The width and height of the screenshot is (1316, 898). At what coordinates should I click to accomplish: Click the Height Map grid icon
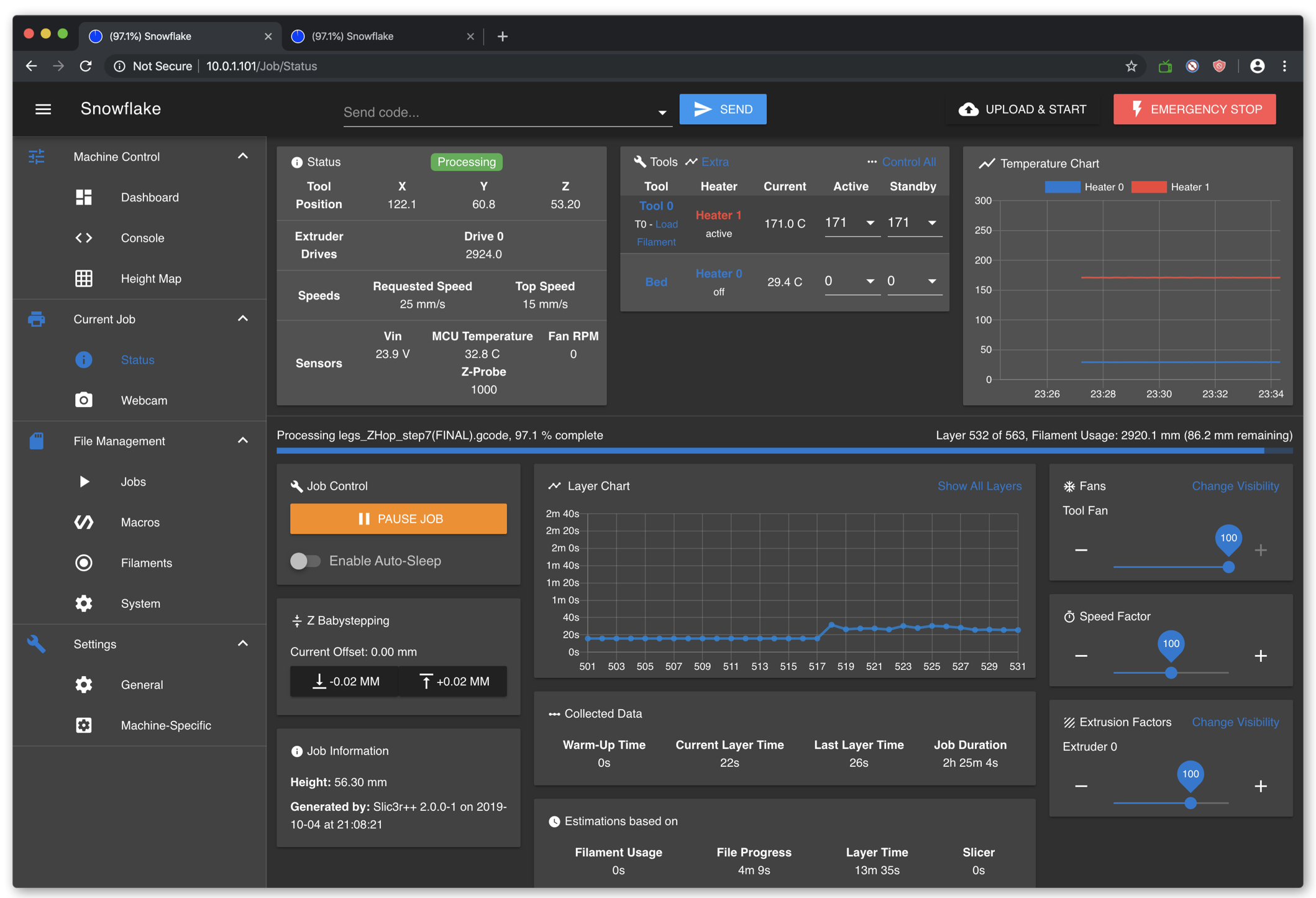click(84, 278)
